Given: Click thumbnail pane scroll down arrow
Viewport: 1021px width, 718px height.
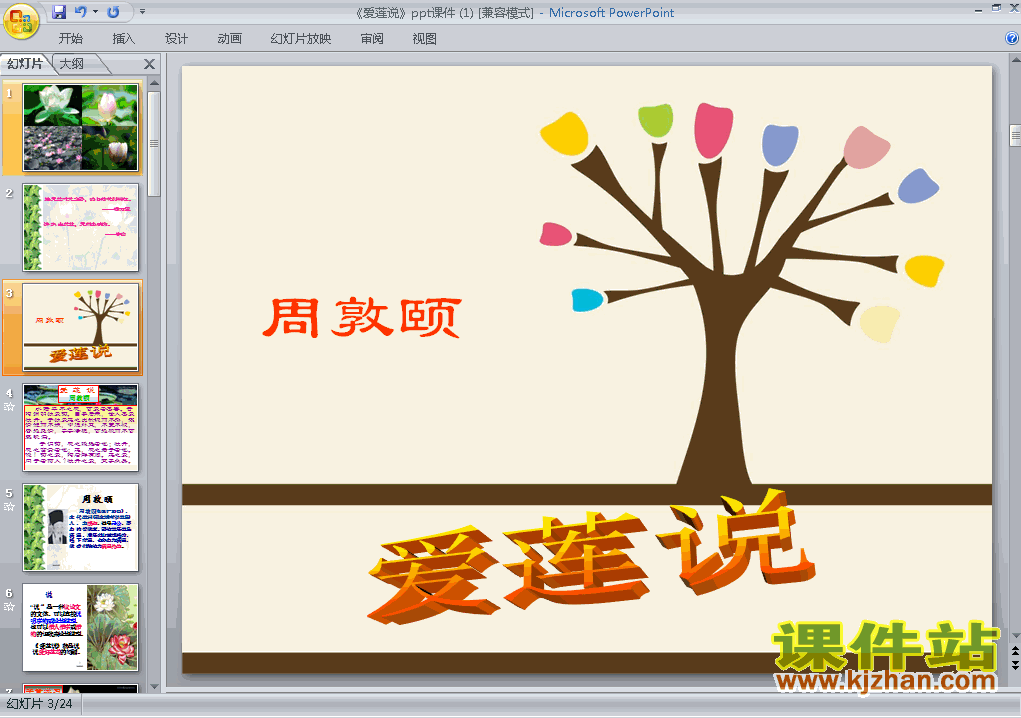Looking at the screenshot, I should tap(154, 686).
